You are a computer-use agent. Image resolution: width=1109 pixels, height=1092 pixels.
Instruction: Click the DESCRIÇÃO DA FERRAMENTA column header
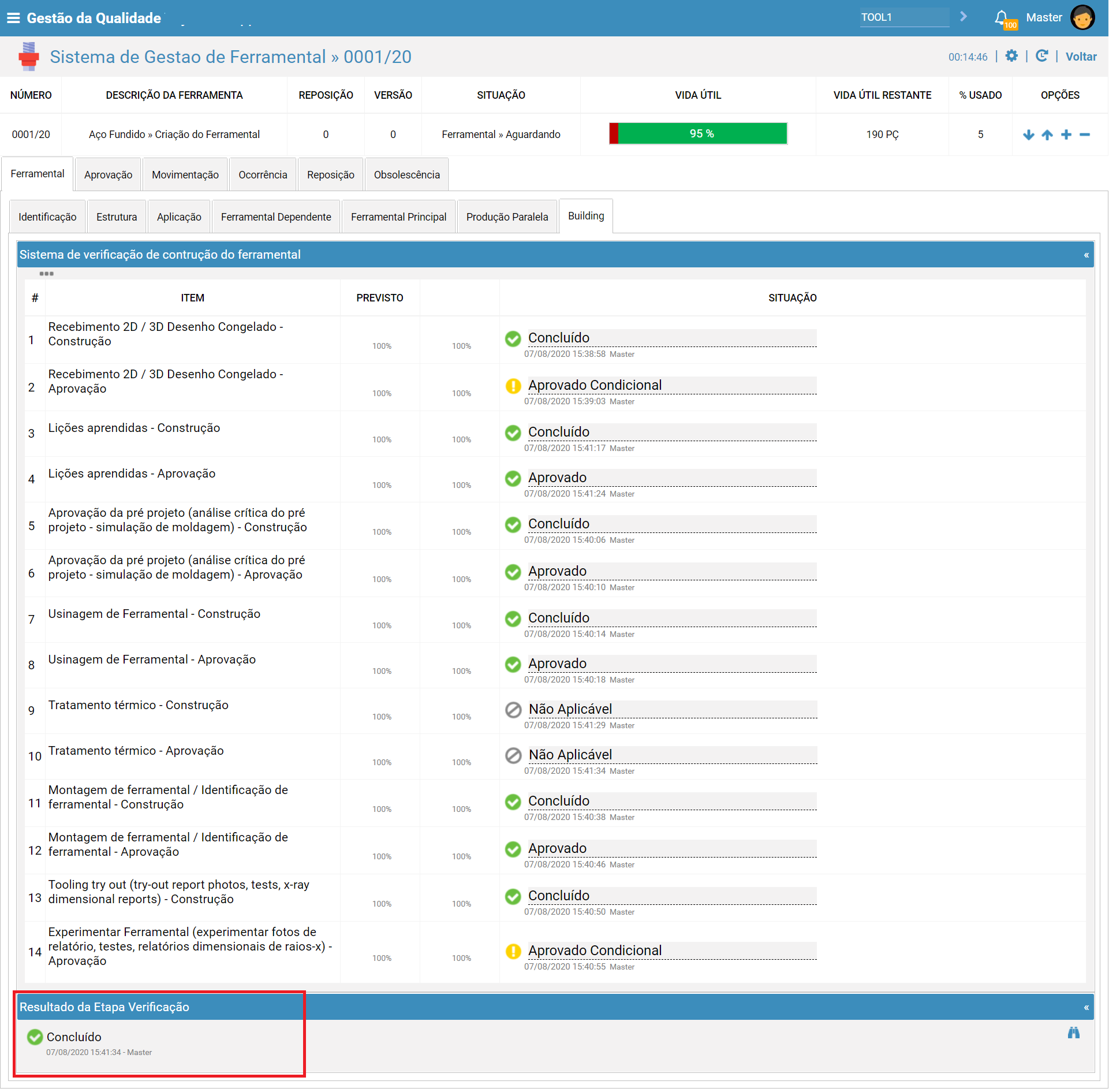click(x=174, y=95)
